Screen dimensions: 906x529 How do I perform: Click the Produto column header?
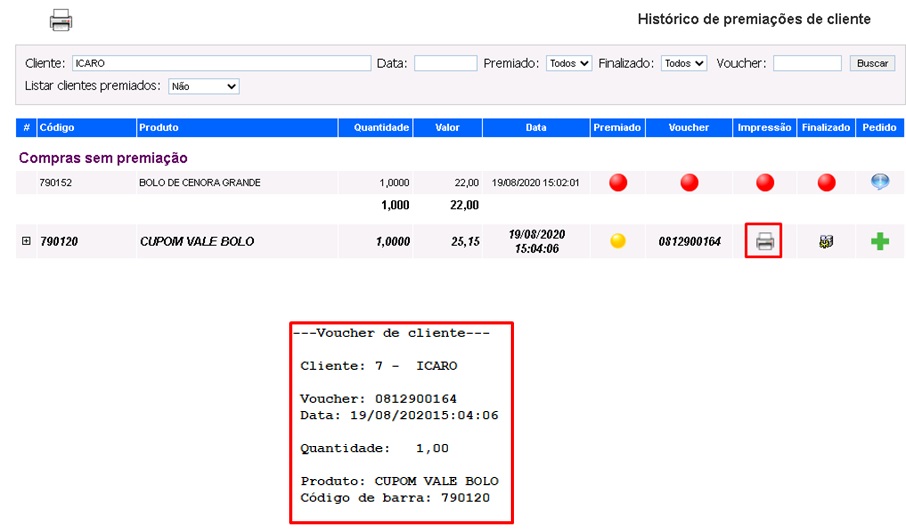[237, 128]
